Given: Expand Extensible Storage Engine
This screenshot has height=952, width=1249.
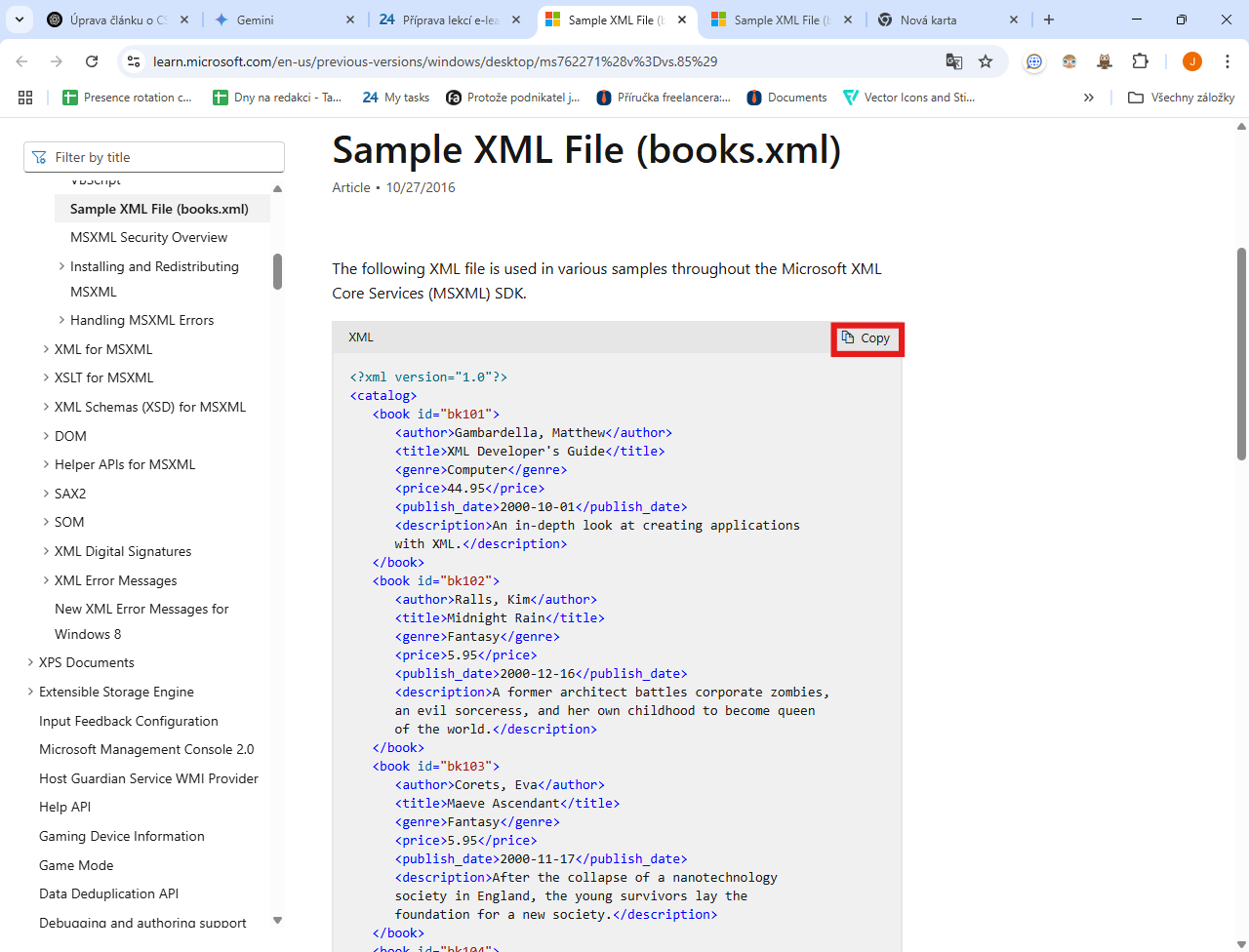Looking at the screenshot, I should (x=30, y=692).
